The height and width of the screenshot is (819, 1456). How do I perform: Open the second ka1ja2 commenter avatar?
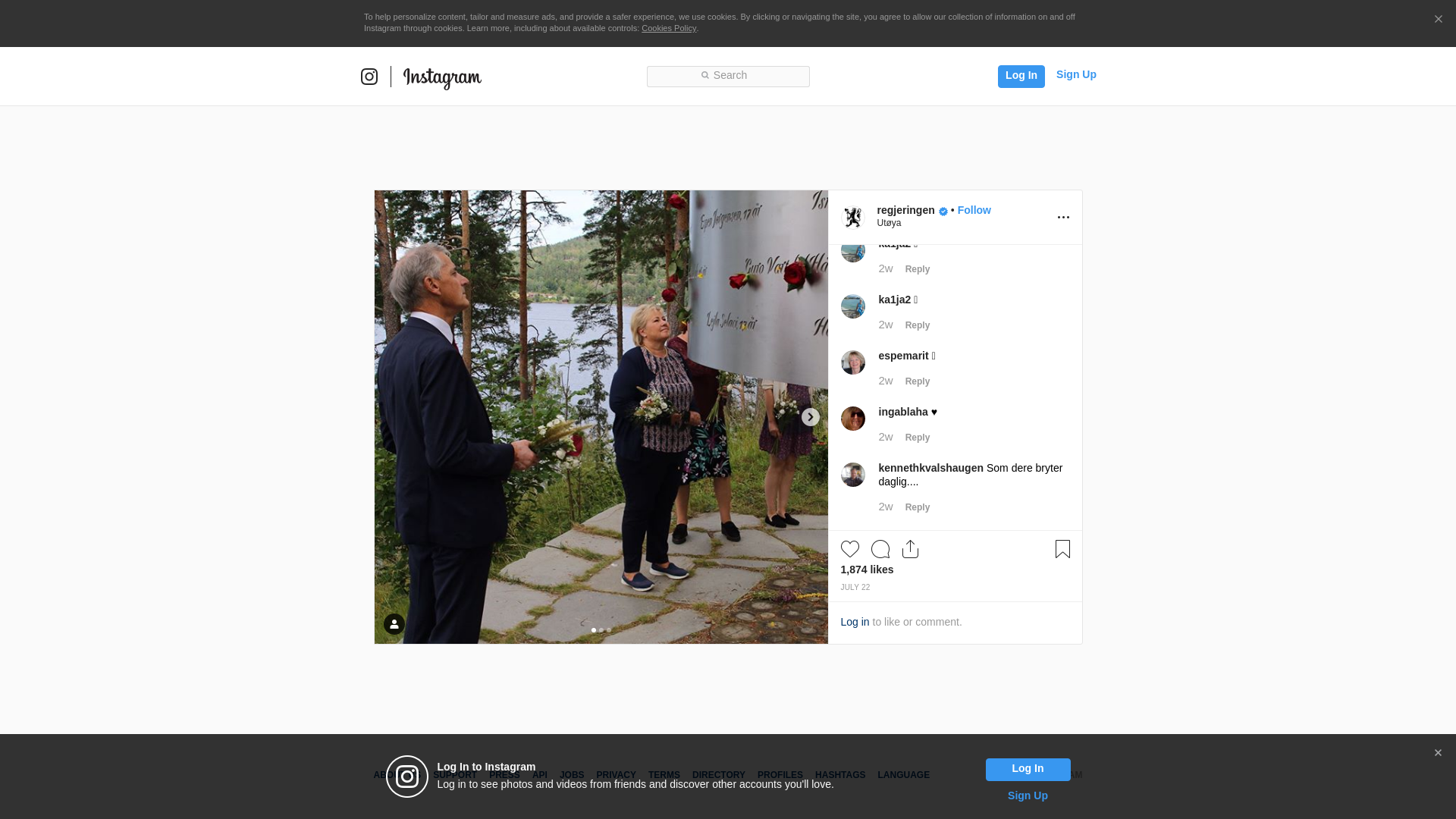coord(853,306)
